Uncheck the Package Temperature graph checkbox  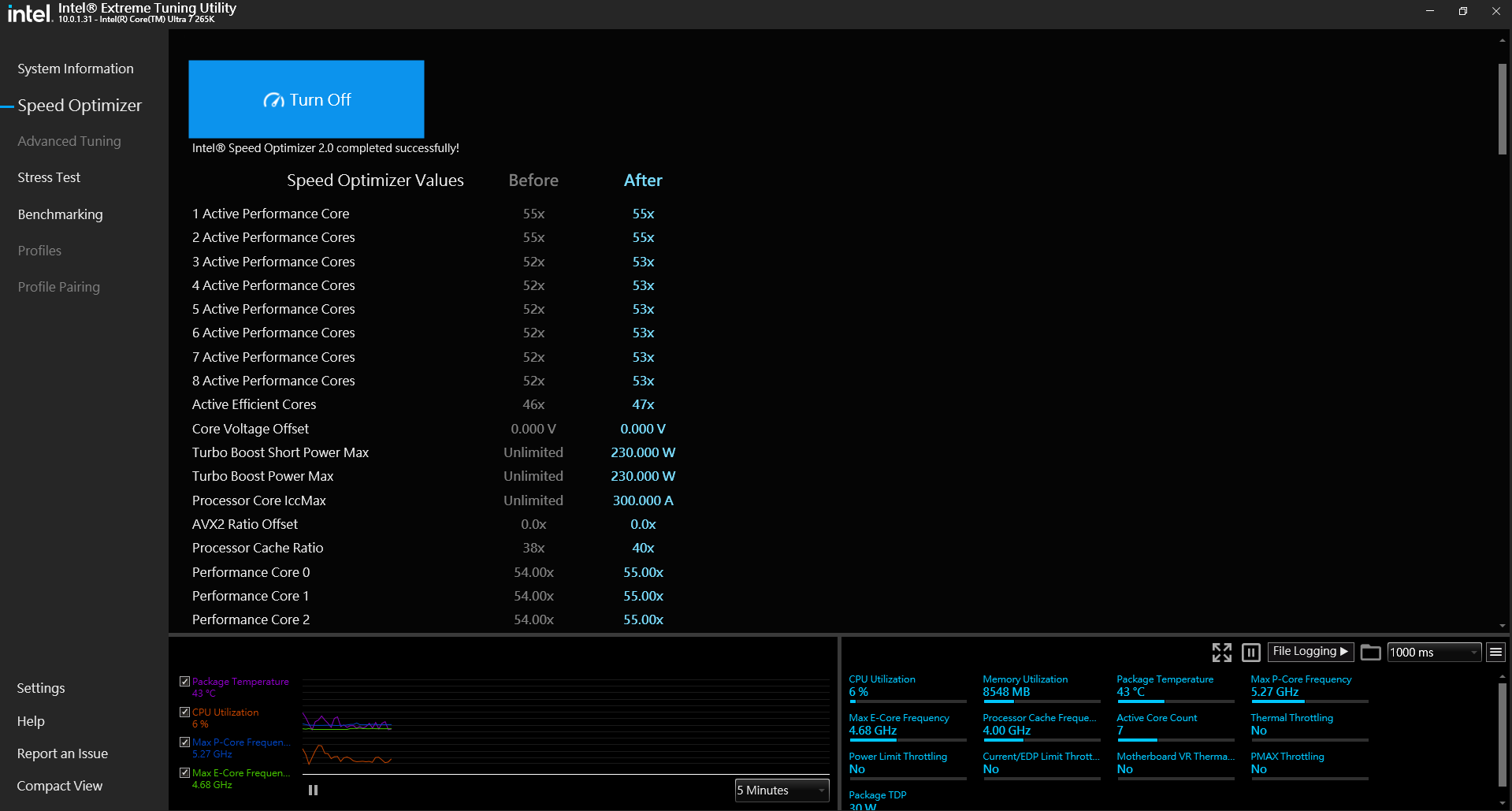[184, 681]
